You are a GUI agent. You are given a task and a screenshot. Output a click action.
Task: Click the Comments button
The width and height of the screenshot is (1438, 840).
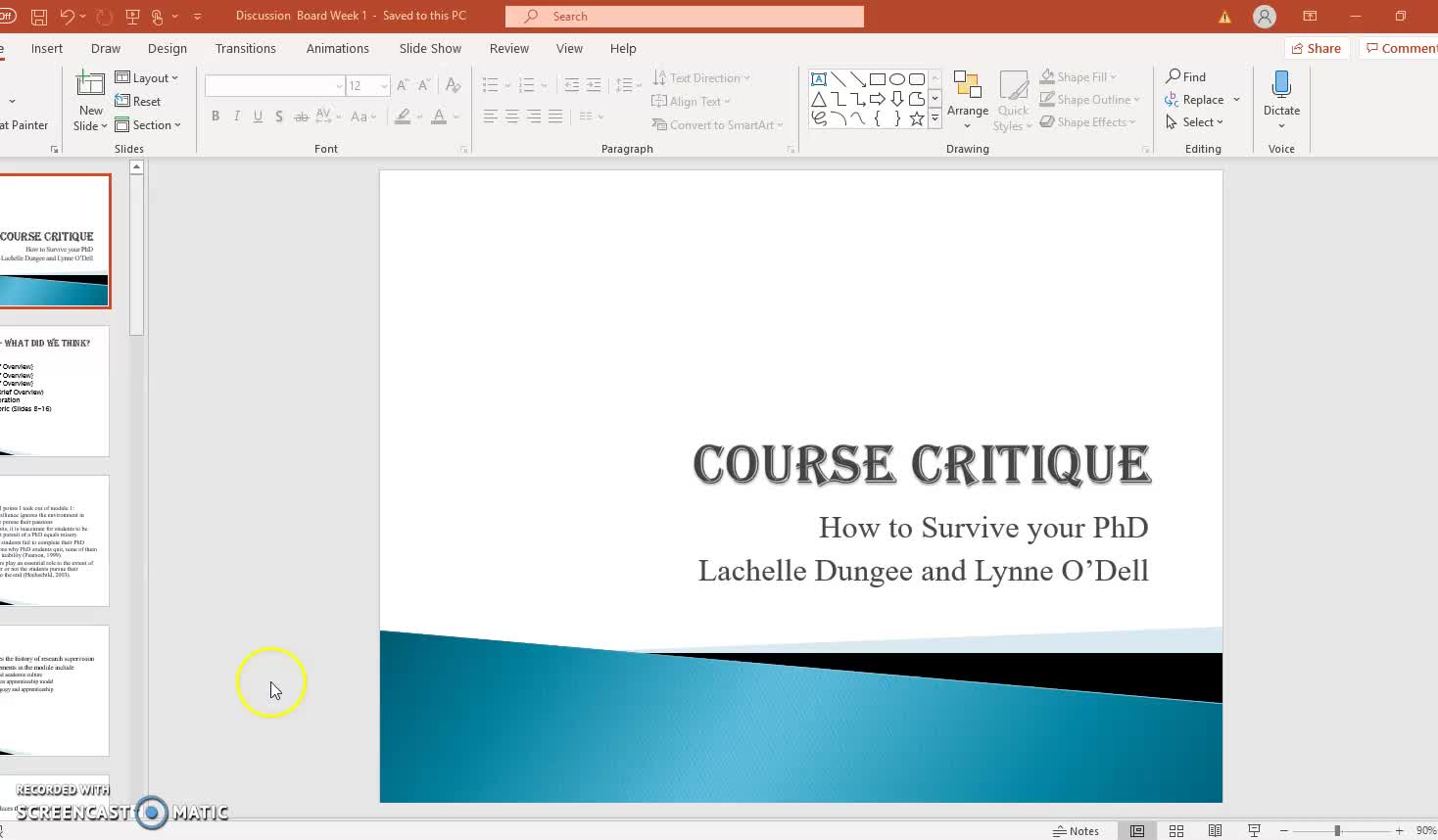(x=1399, y=48)
